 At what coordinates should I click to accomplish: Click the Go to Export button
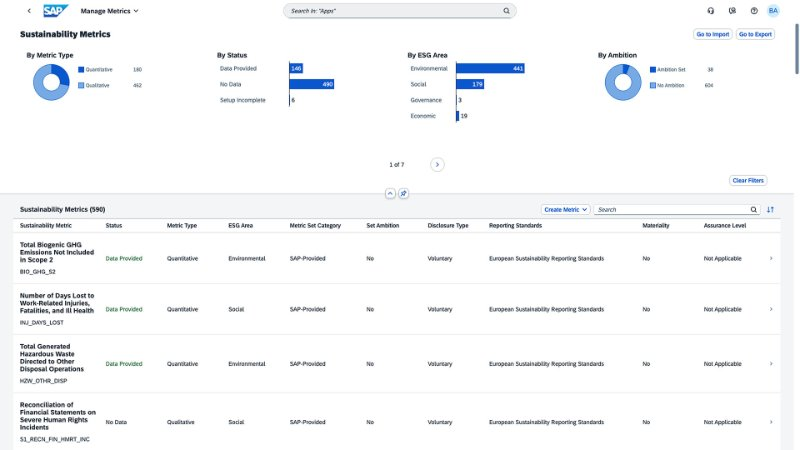coord(755,34)
